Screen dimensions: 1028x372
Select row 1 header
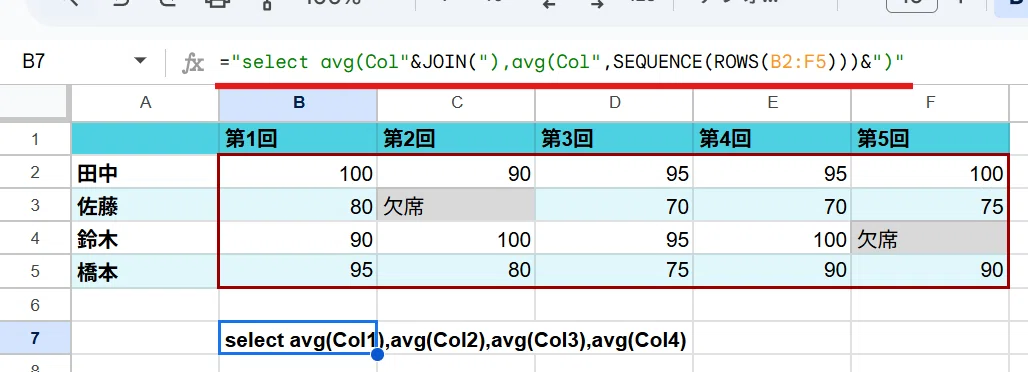(35, 138)
